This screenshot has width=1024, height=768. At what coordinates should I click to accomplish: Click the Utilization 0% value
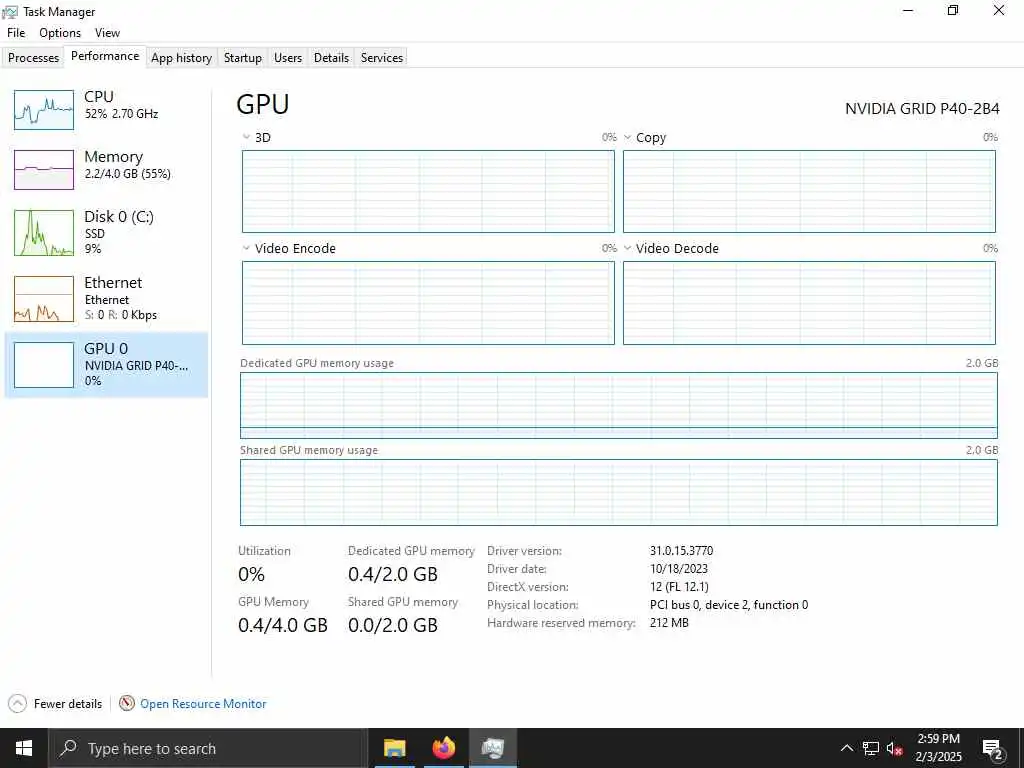[x=251, y=575]
